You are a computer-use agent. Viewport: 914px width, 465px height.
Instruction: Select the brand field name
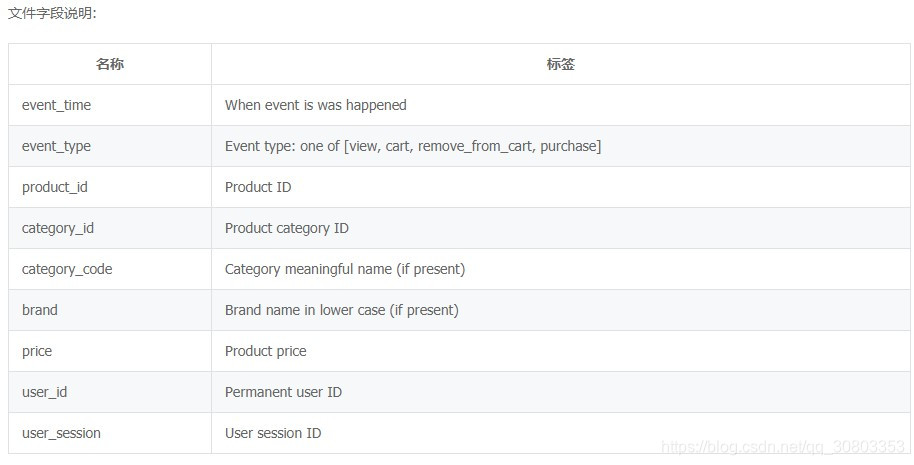pos(40,310)
